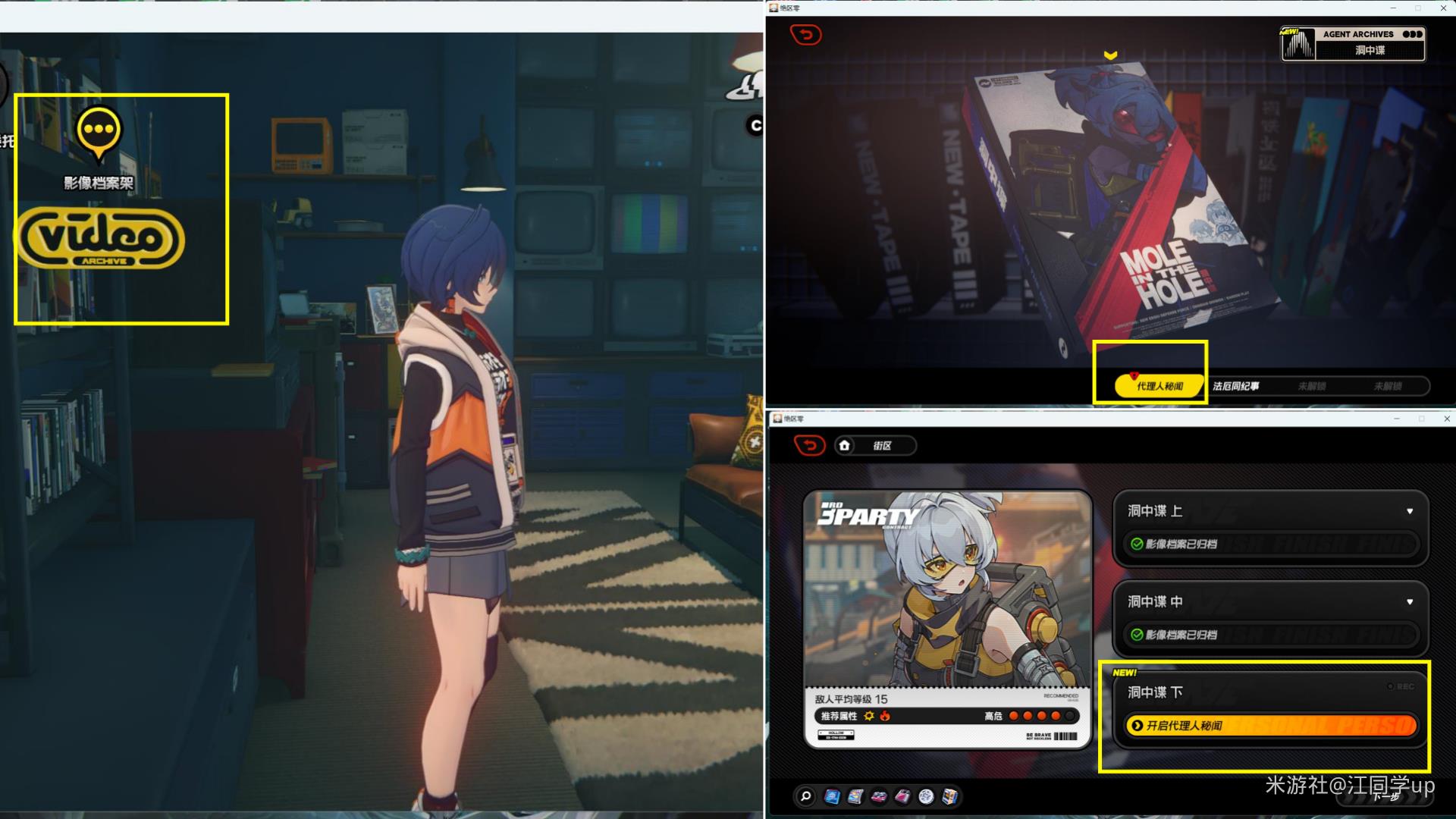Select the pink cassette icon in bottom toolbar

tap(879, 796)
